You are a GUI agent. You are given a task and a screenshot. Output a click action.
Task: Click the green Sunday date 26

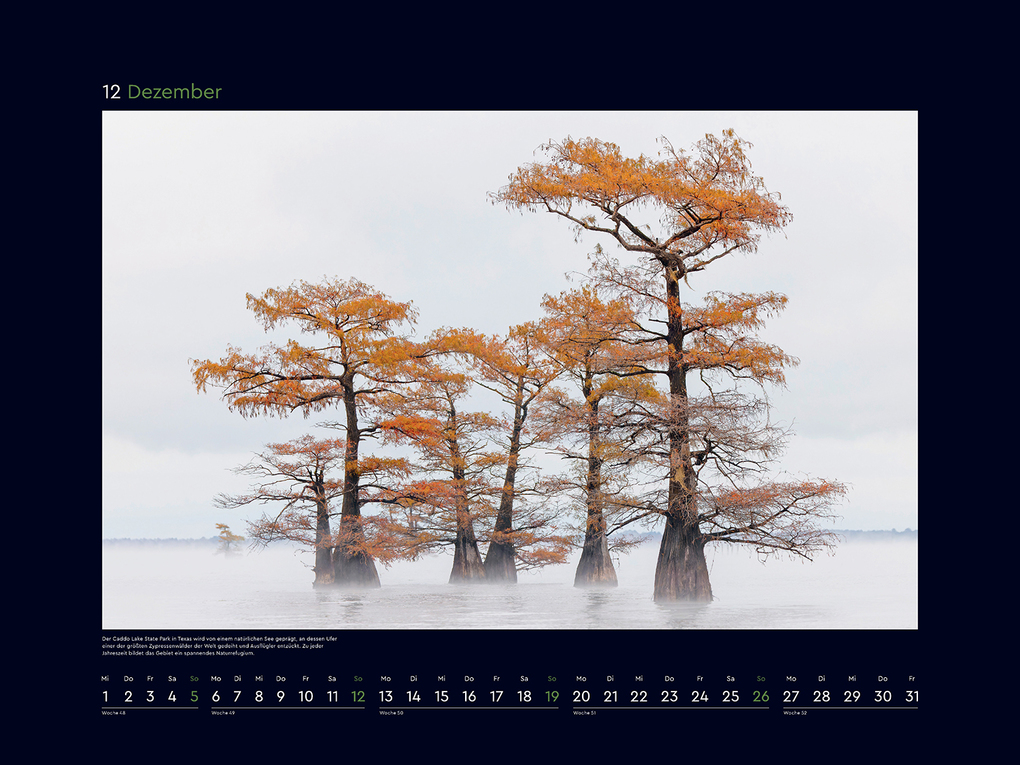click(760, 694)
